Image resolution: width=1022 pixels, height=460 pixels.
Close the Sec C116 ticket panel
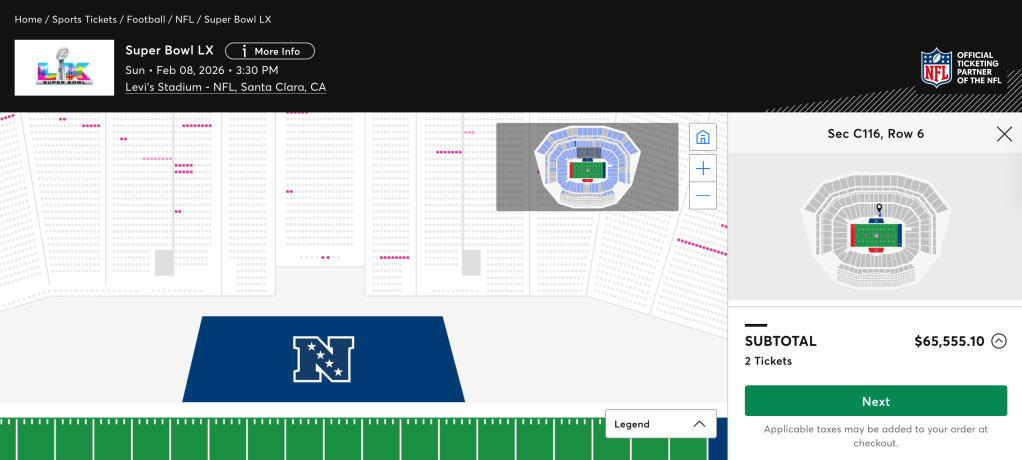click(x=1004, y=134)
